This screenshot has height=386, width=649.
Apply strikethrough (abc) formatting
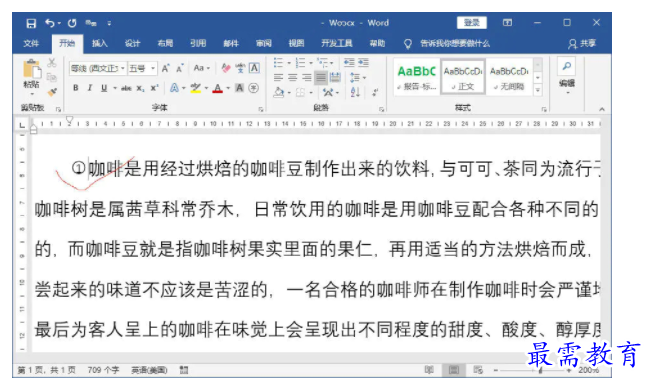coord(126,88)
